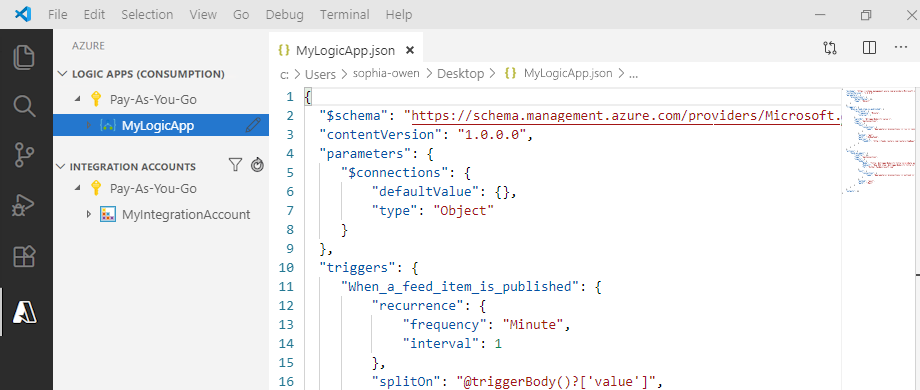Click the code minimap overview

point(879,141)
